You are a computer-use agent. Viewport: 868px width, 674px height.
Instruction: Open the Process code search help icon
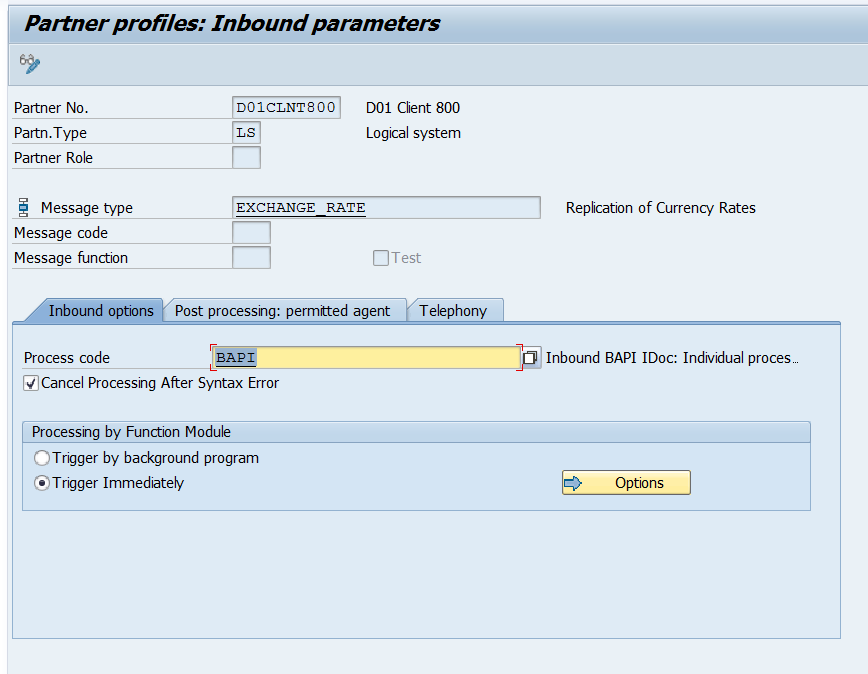tap(529, 356)
